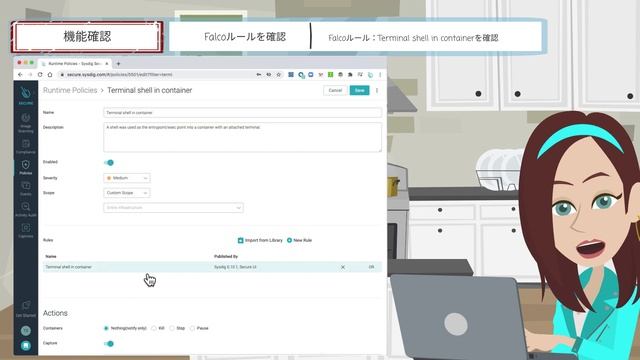The width and height of the screenshot is (640, 360).
Task: Click the Name column header in Rules
Action: click(x=51, y=256)
